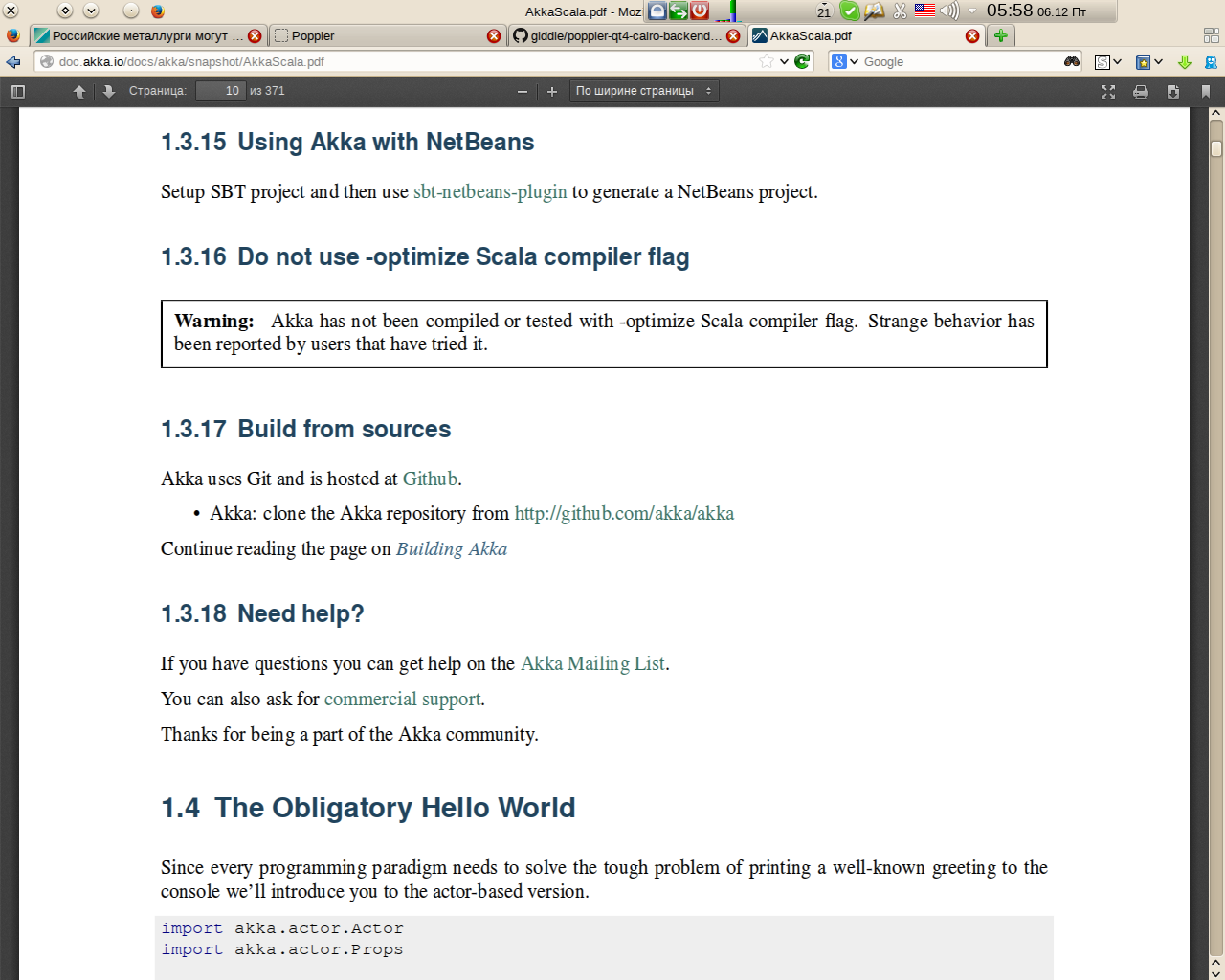Zoom out with the minus button
The width and height of the screenshot is (1225, 980).
click(523, 92)
